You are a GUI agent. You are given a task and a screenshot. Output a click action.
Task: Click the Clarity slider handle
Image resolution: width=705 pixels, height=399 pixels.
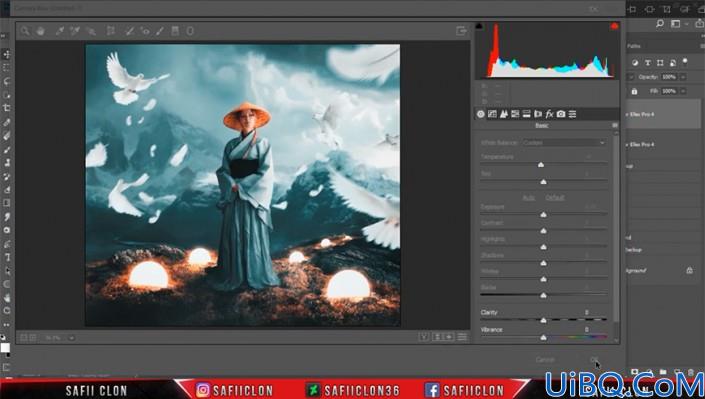click(543, 320)
